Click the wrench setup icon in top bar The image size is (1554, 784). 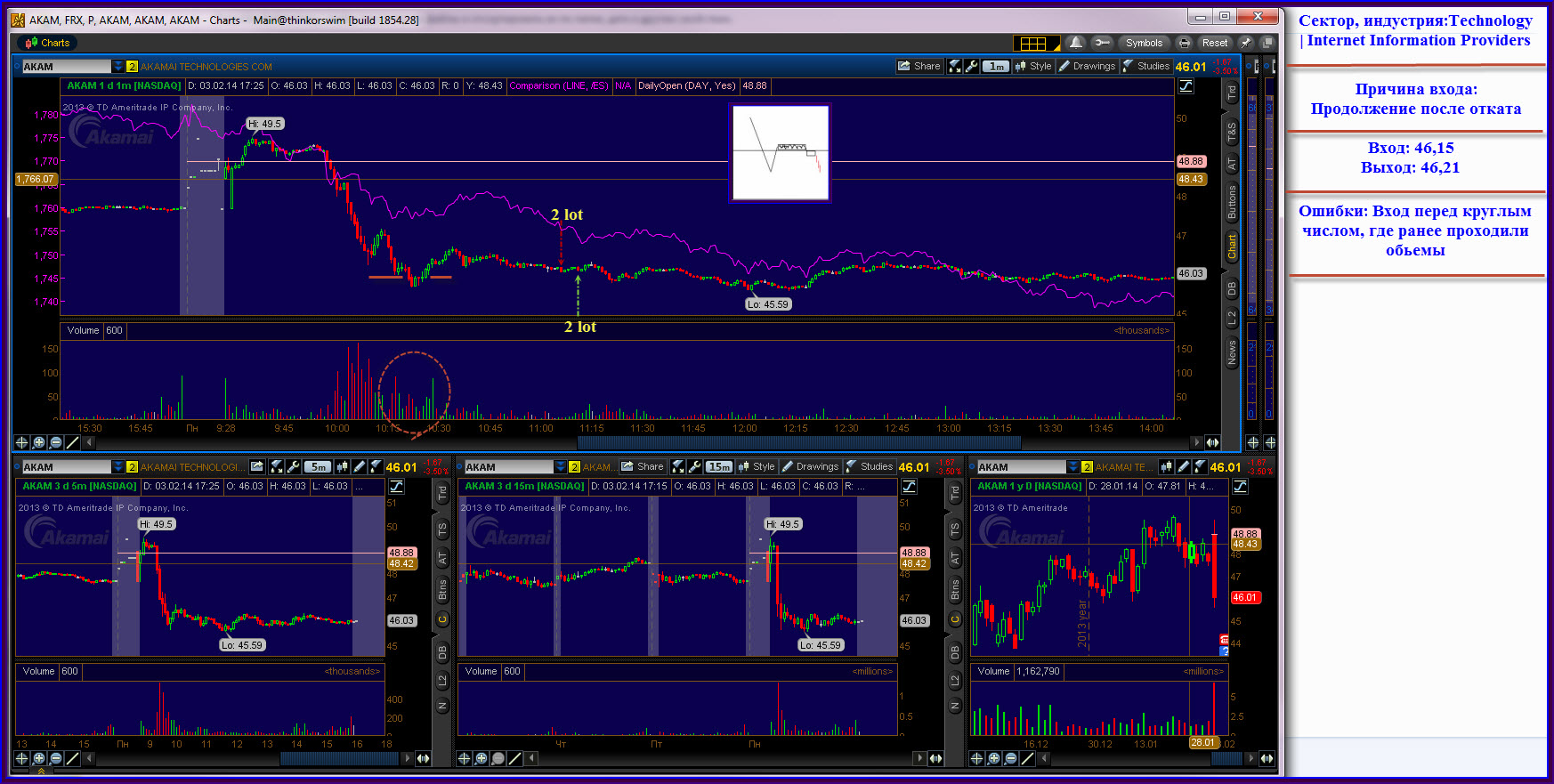[1102, 43]
